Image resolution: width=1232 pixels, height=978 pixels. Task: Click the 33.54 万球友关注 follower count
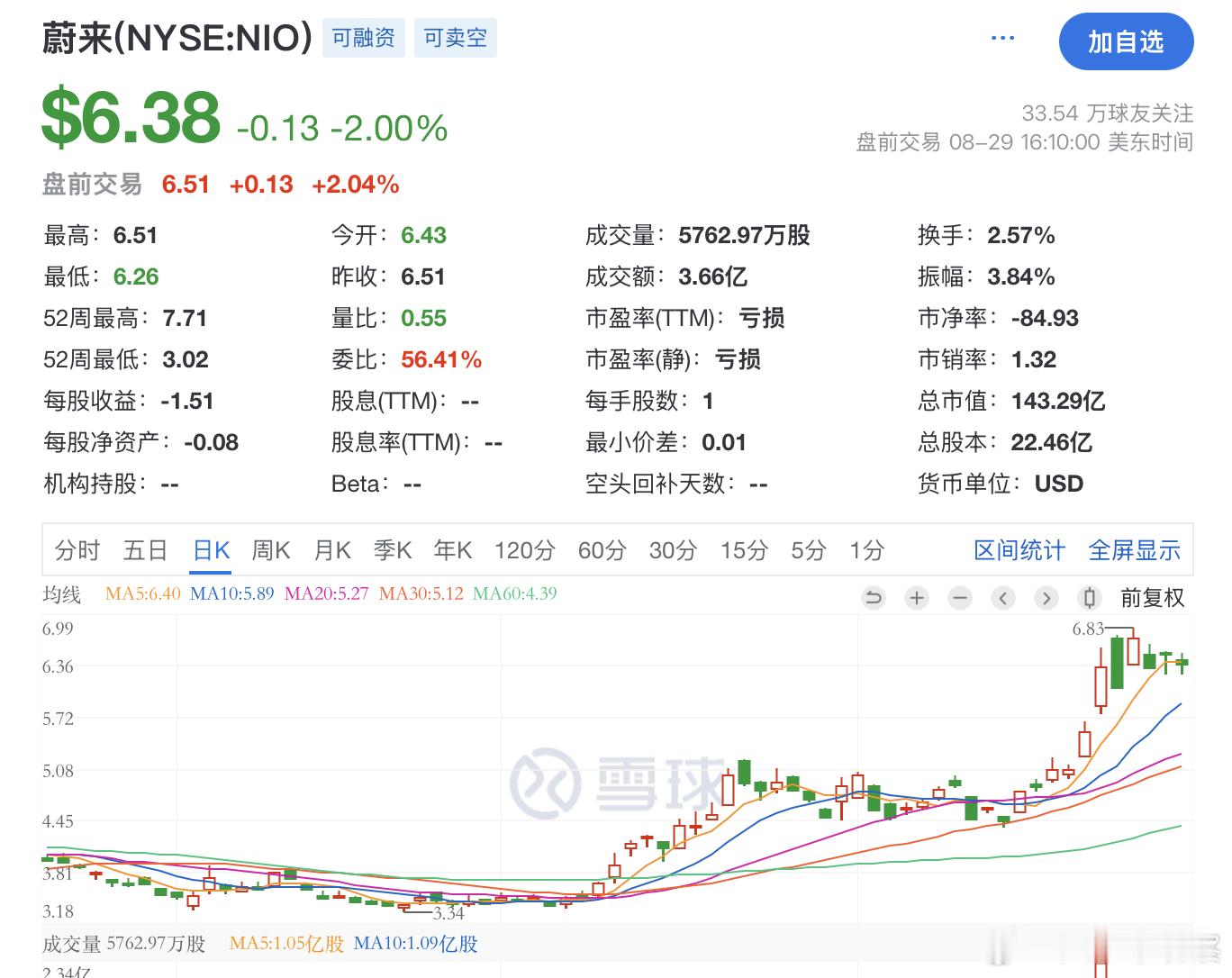tap(1108, 113)
